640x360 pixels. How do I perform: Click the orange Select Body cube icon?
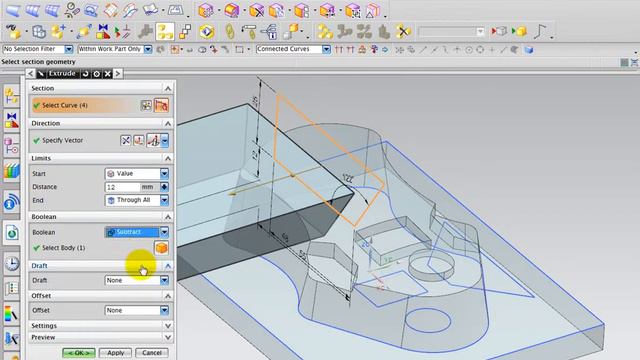click(161, 248)
